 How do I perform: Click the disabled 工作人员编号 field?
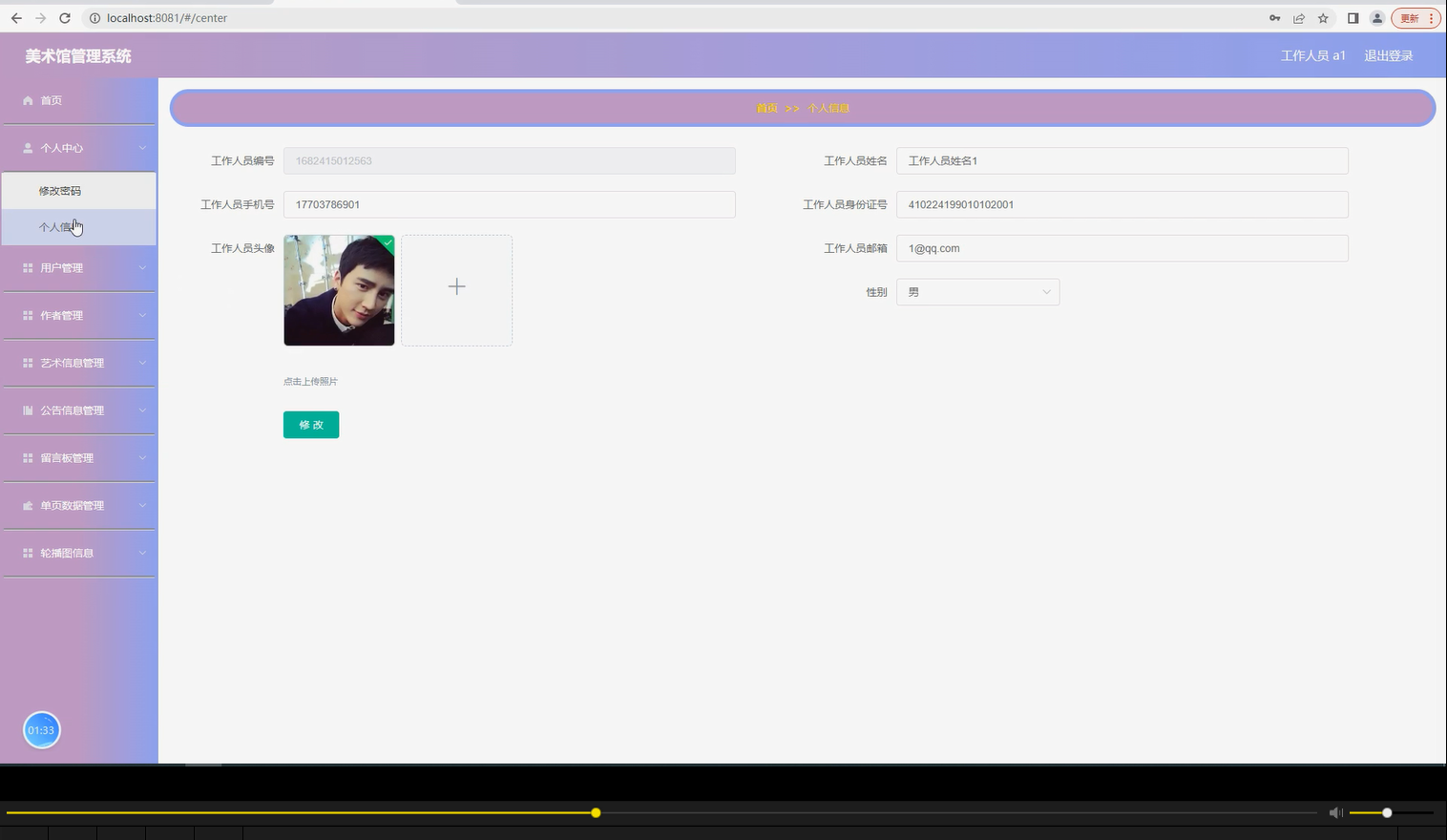coord(509,160)
